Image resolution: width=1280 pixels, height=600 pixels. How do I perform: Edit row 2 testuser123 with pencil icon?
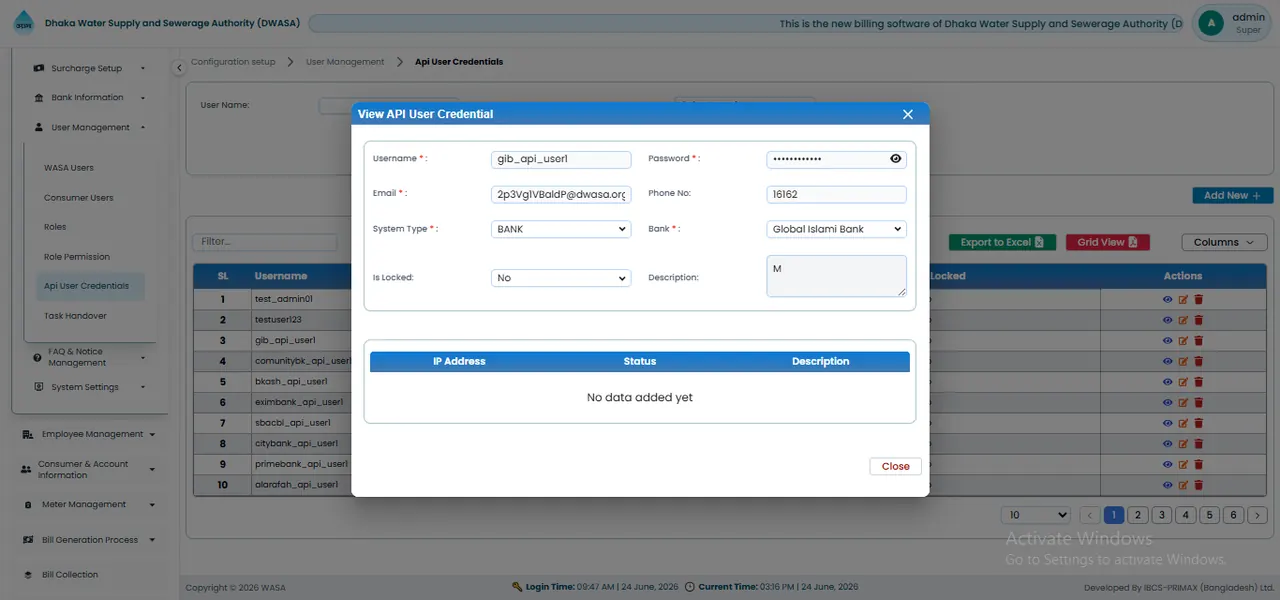coord(1183,320)
